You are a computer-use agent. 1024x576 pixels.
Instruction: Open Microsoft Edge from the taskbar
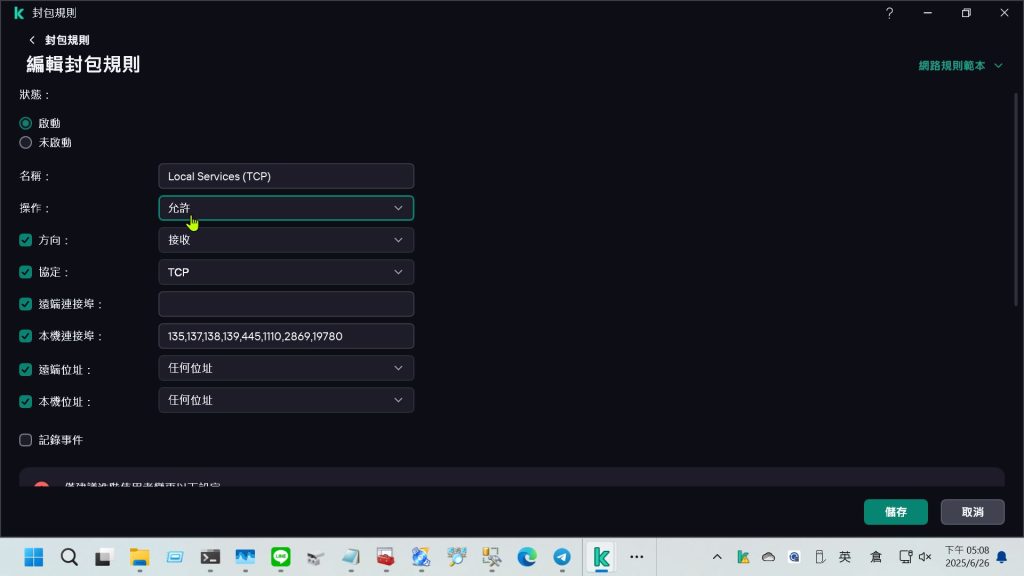[527, 557]
